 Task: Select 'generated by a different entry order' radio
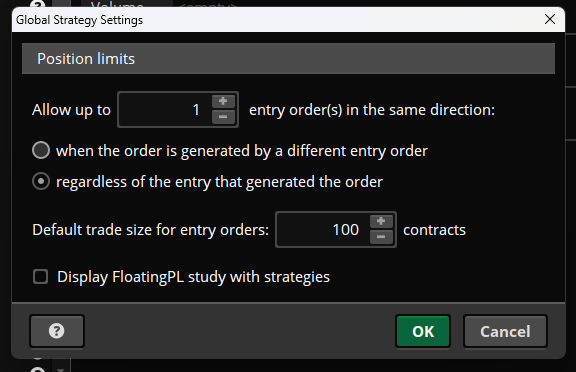(x=41, y=150)
